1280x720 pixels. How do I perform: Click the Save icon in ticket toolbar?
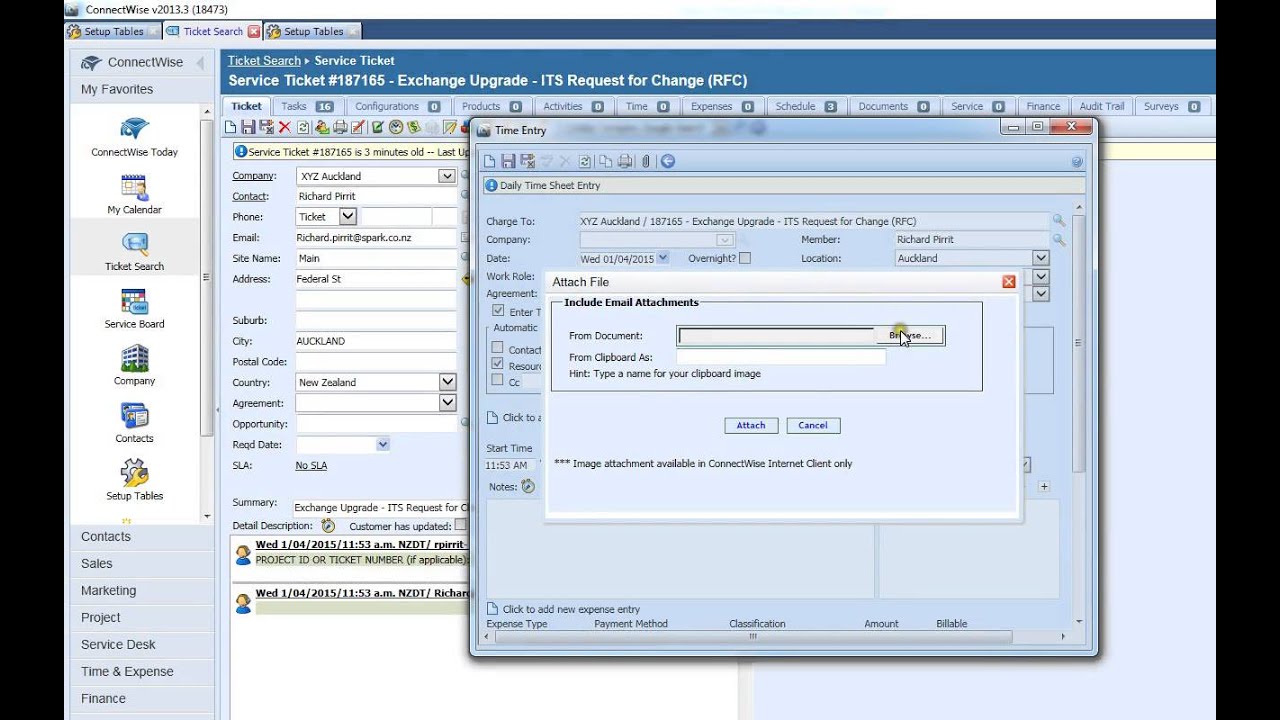click(x=248, y=127)
